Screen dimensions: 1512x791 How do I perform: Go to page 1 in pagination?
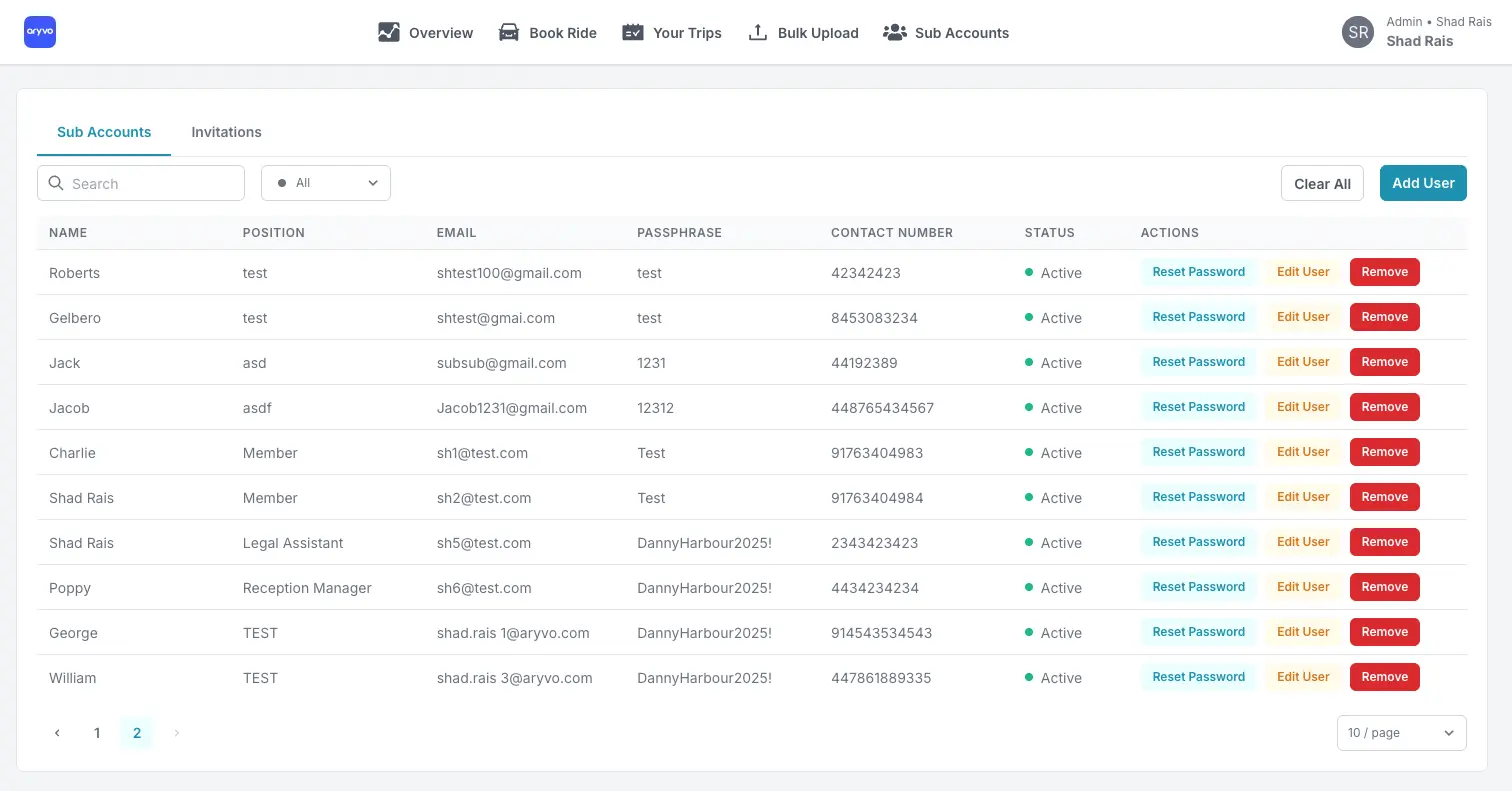pos(97,732)
